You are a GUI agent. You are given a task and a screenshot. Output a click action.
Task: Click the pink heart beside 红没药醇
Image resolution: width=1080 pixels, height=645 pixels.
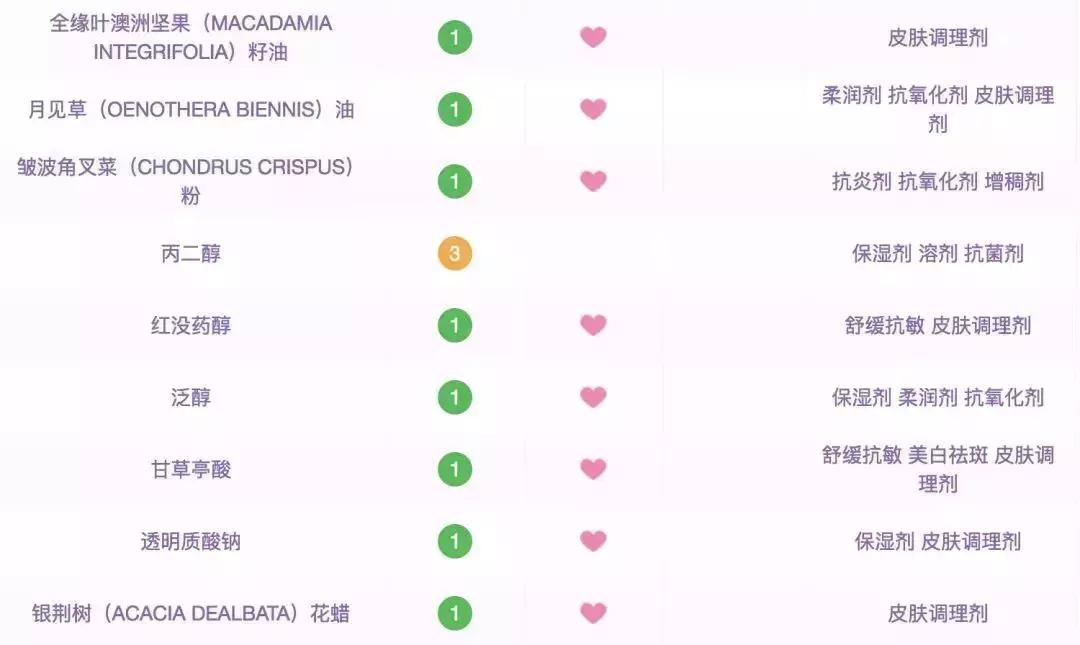click(593, 325)
